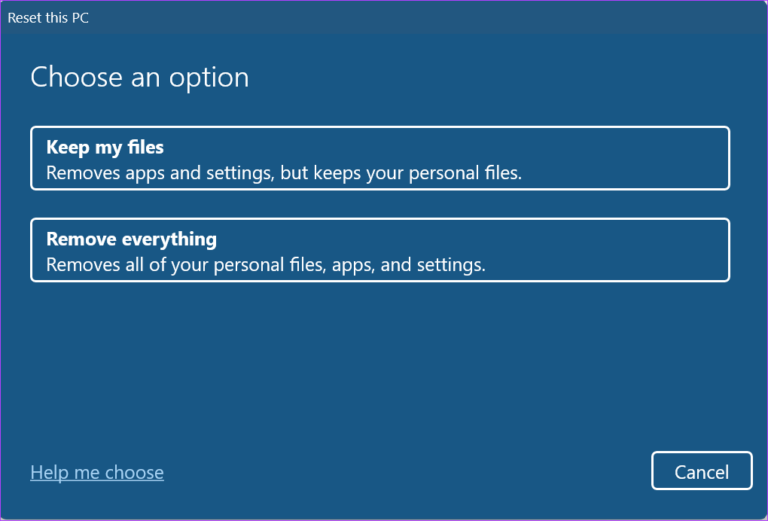The width and height of the screenshot is (768, 521).
Task: Select the Remove everything option
Action: pos(380,250)
